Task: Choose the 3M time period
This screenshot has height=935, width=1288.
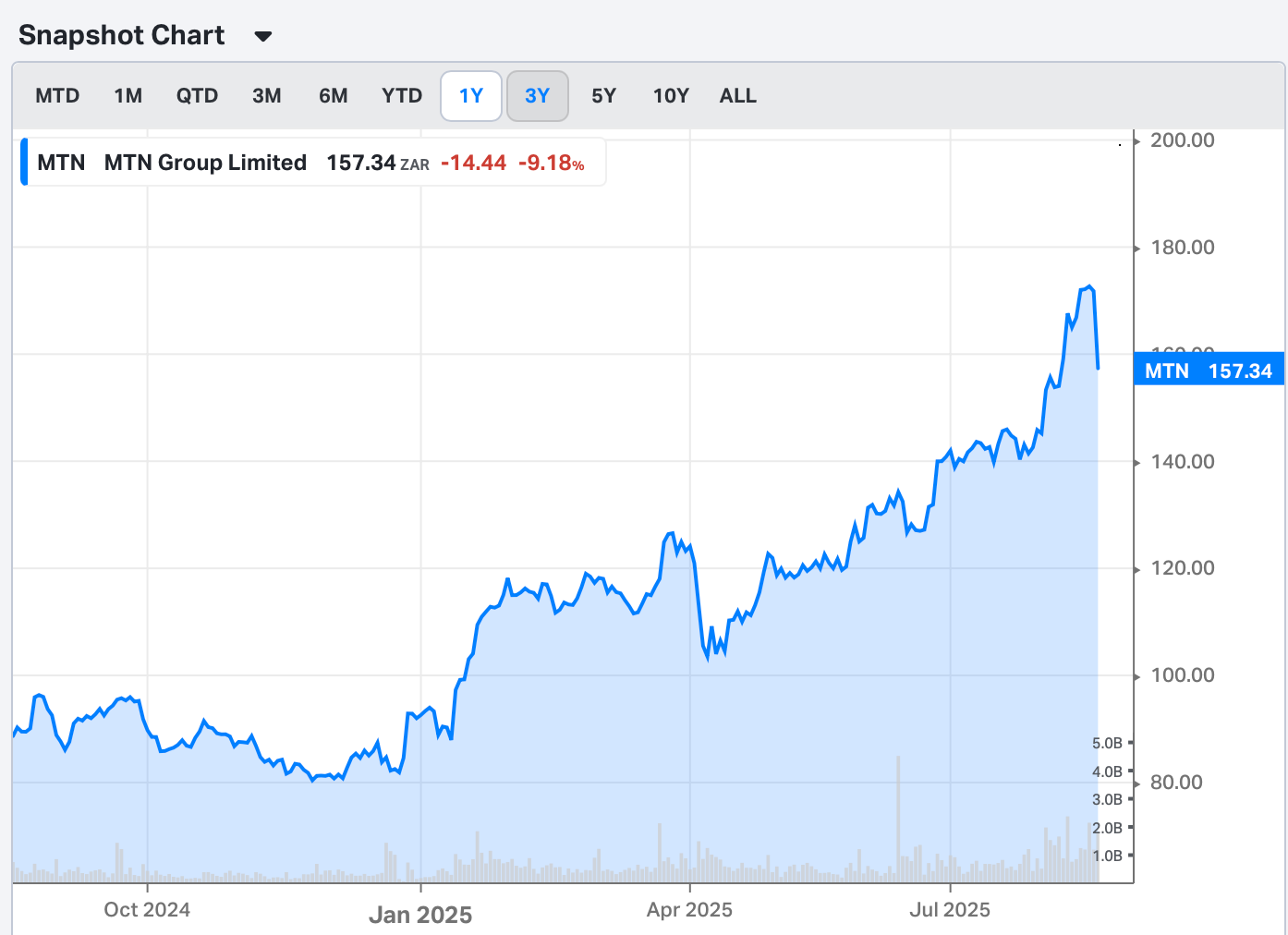Action: tap(267, 96)
